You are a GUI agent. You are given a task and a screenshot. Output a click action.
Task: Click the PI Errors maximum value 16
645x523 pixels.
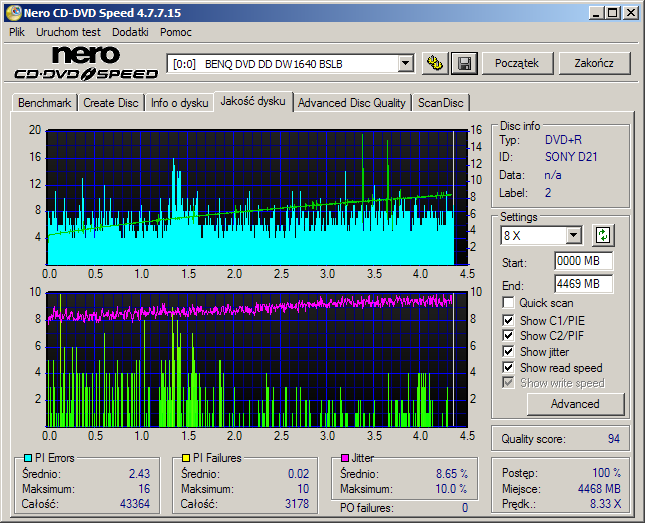(x=144, y=489)
